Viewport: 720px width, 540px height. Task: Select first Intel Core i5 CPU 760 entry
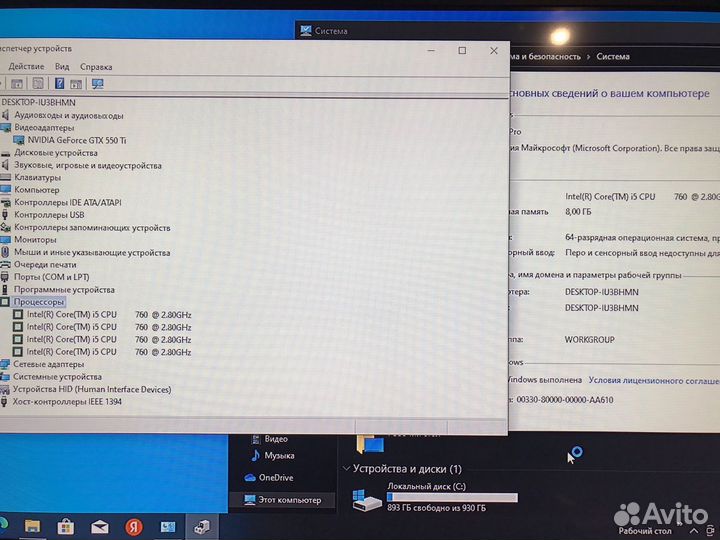[x=109, y=315]
